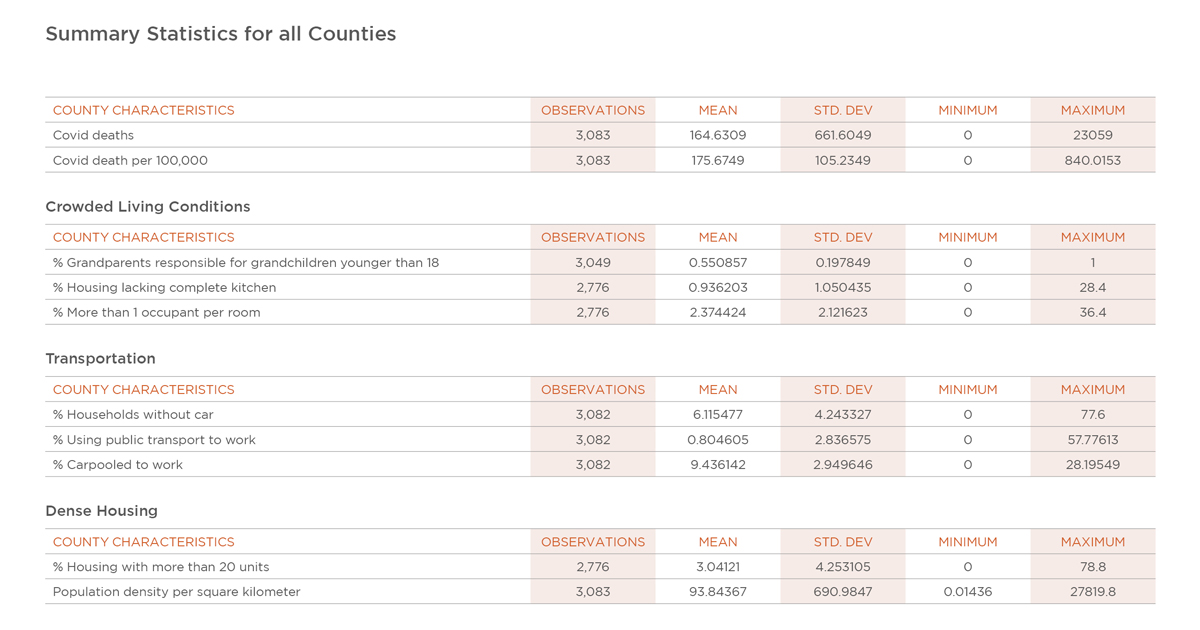Click the Transportation section heading
The image size is (1200, 630).
pos(100,359)
